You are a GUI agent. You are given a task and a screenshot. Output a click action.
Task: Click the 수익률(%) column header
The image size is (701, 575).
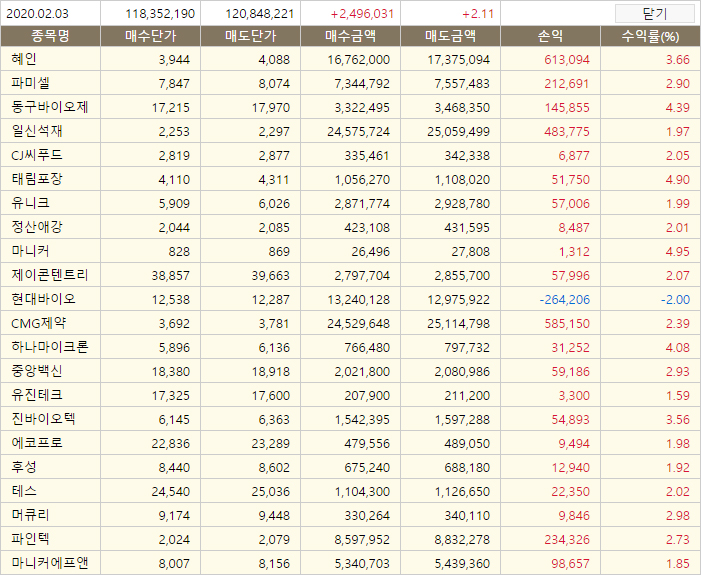[x=650, y=36]
